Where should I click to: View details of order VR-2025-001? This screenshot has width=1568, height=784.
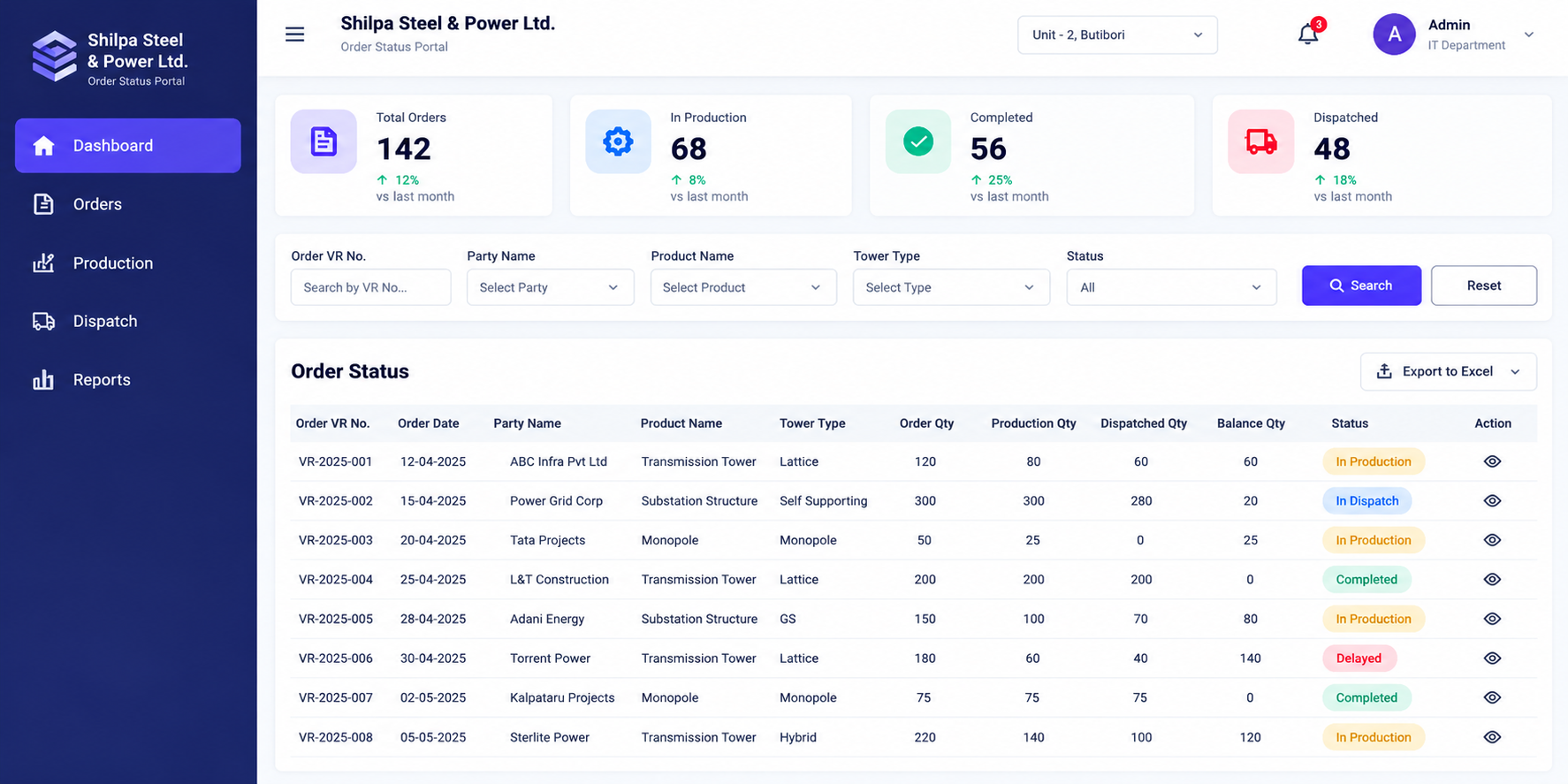(x=1492, y=461)
